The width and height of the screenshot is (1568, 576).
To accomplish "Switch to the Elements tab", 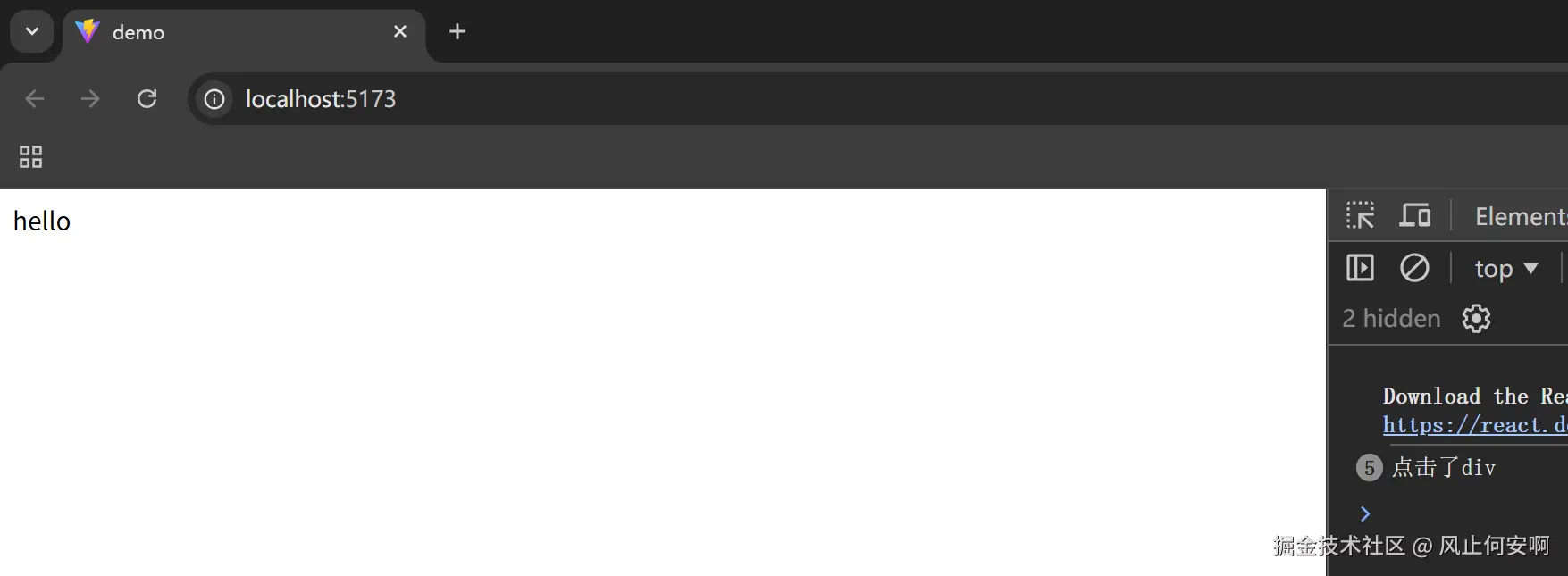I will tap(1521, 216).
